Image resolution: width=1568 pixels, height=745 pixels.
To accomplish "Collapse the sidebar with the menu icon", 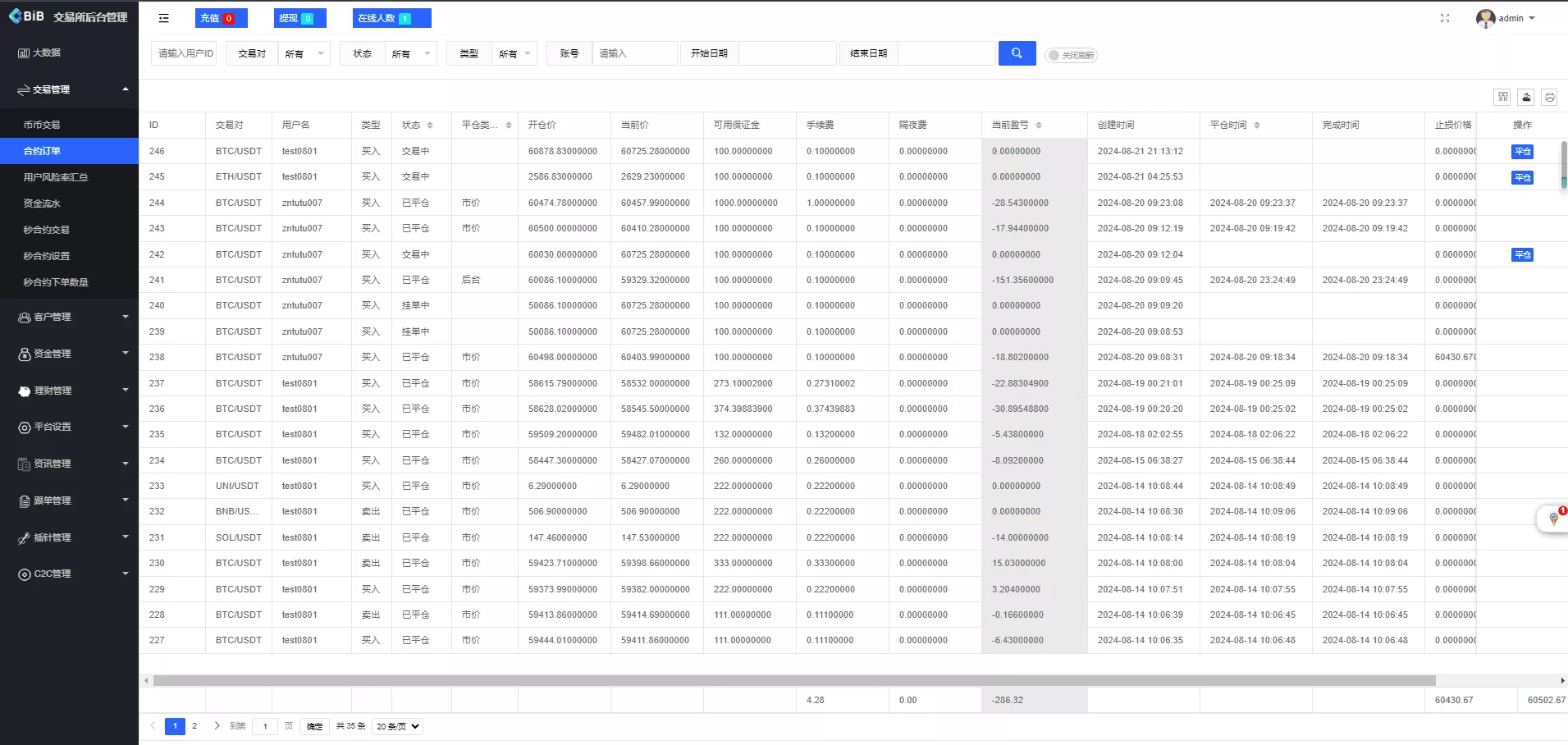I will 163,18.
